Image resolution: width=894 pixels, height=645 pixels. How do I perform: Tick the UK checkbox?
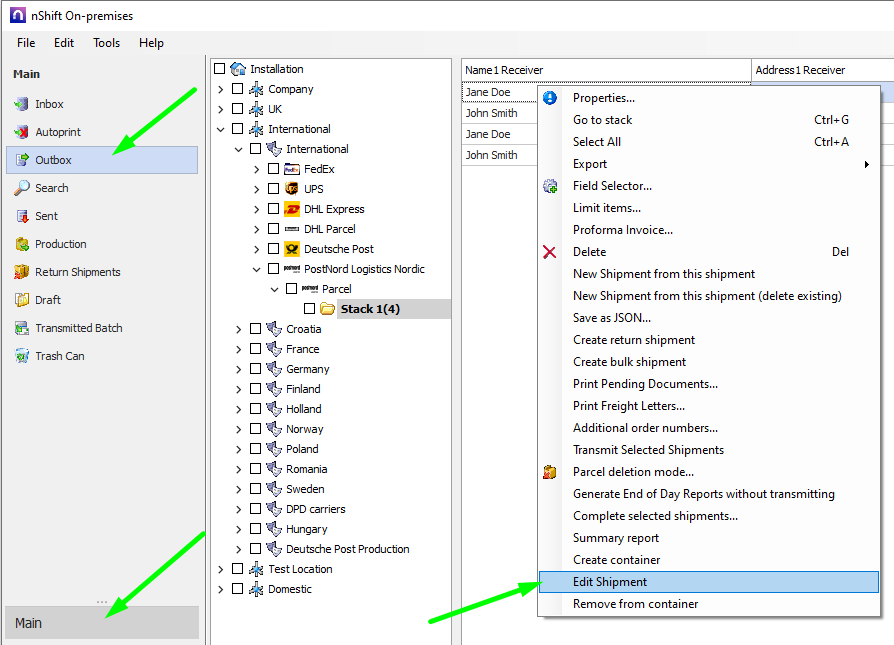pyautogui.click(x=238, y=109)
